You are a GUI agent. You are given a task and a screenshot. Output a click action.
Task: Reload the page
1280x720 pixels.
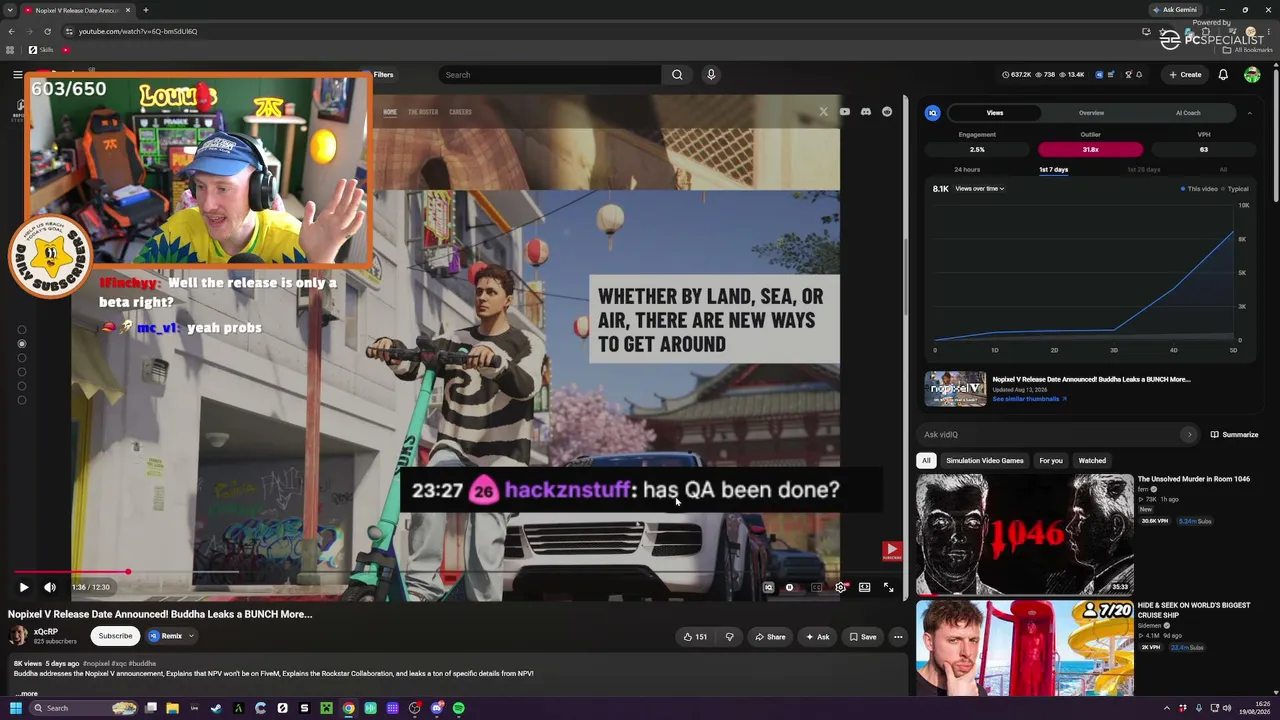pos(47,31)
